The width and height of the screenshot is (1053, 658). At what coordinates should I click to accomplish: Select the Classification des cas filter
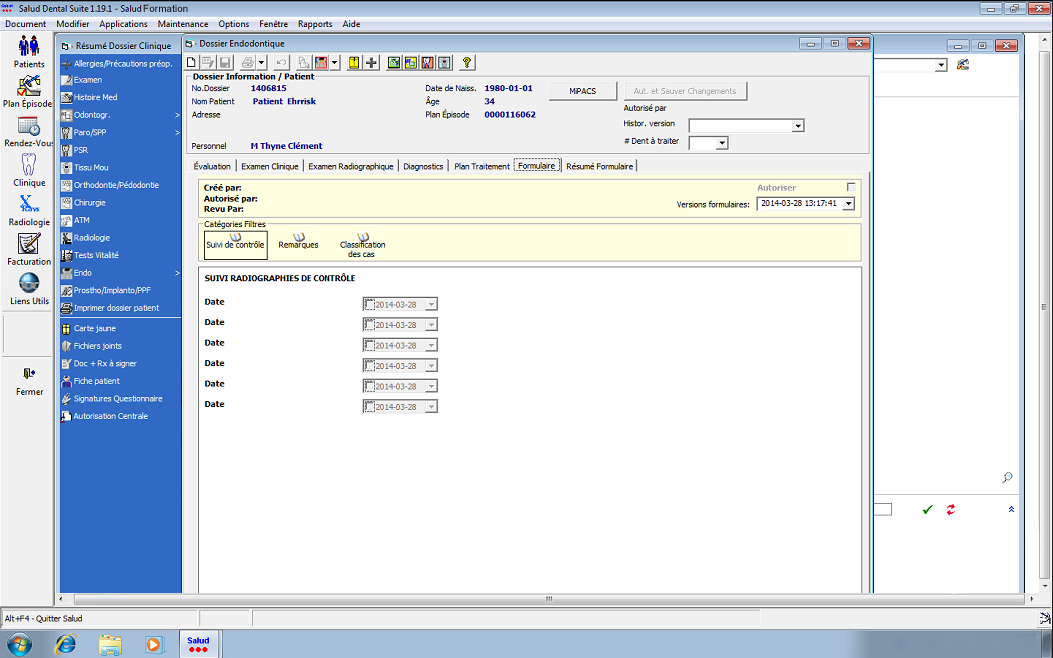(362, 246)
